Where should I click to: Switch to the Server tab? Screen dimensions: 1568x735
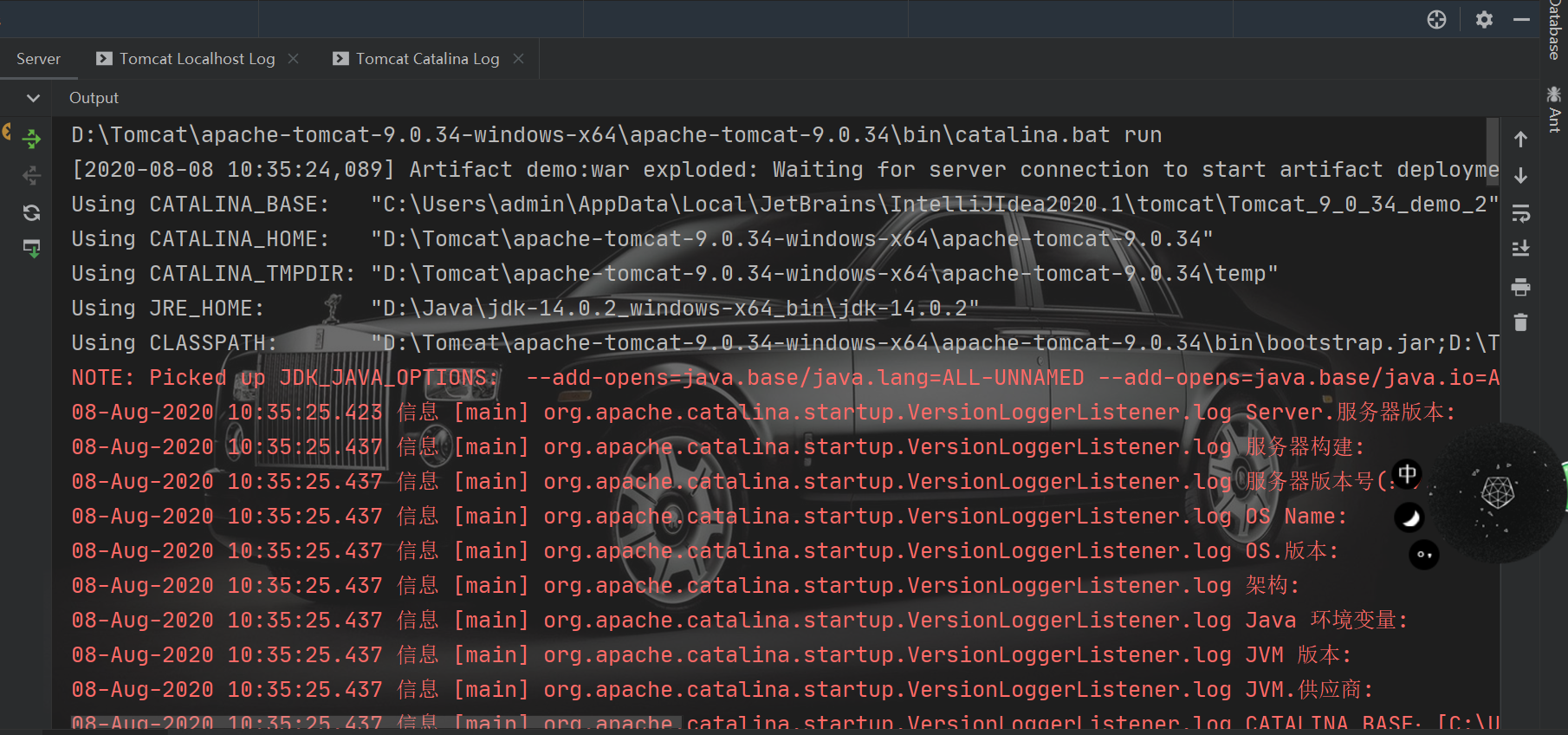click(38, 59)
